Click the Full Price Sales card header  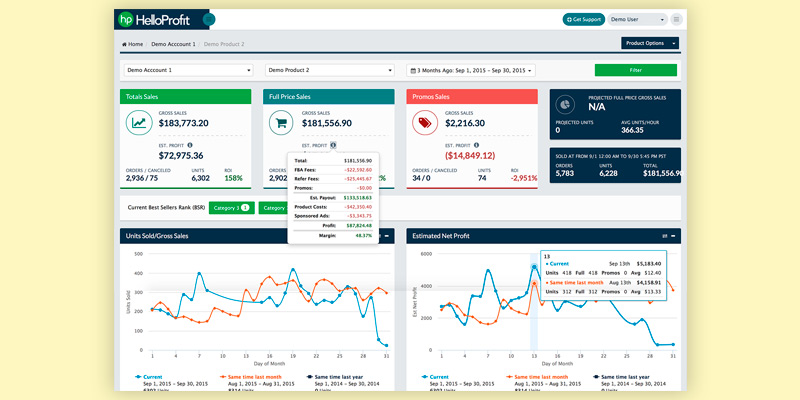[x=329, y=96]
